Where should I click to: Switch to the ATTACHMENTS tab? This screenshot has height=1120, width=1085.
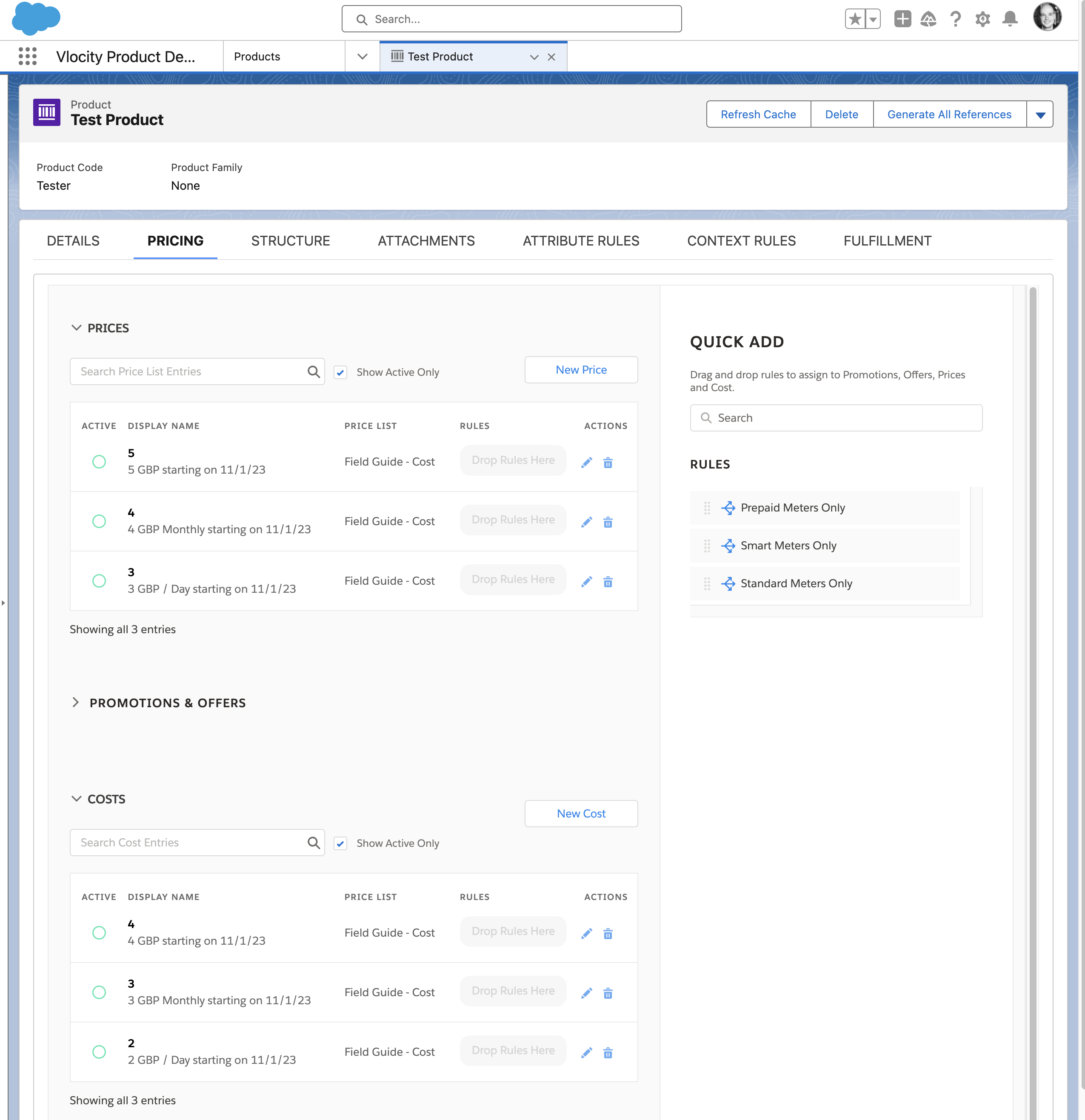[426, 240]
